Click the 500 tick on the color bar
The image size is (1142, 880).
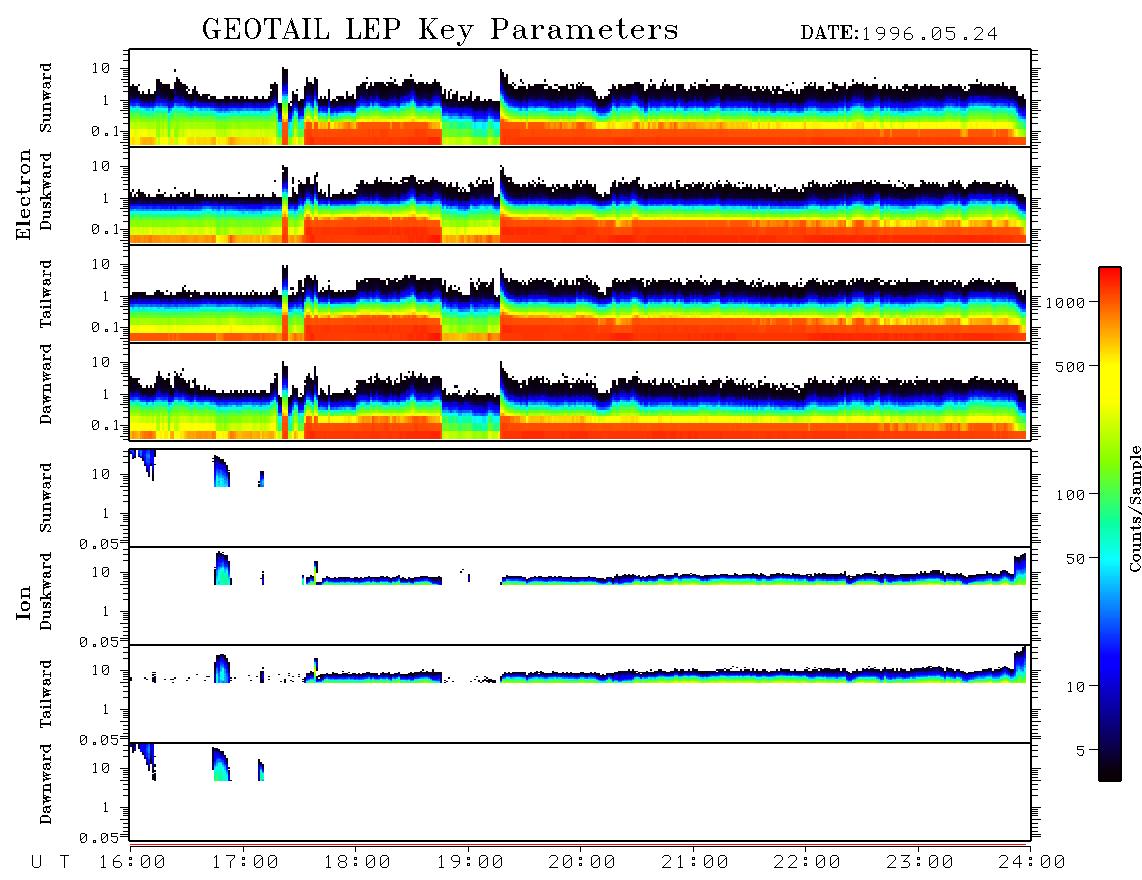[1070, 366]
